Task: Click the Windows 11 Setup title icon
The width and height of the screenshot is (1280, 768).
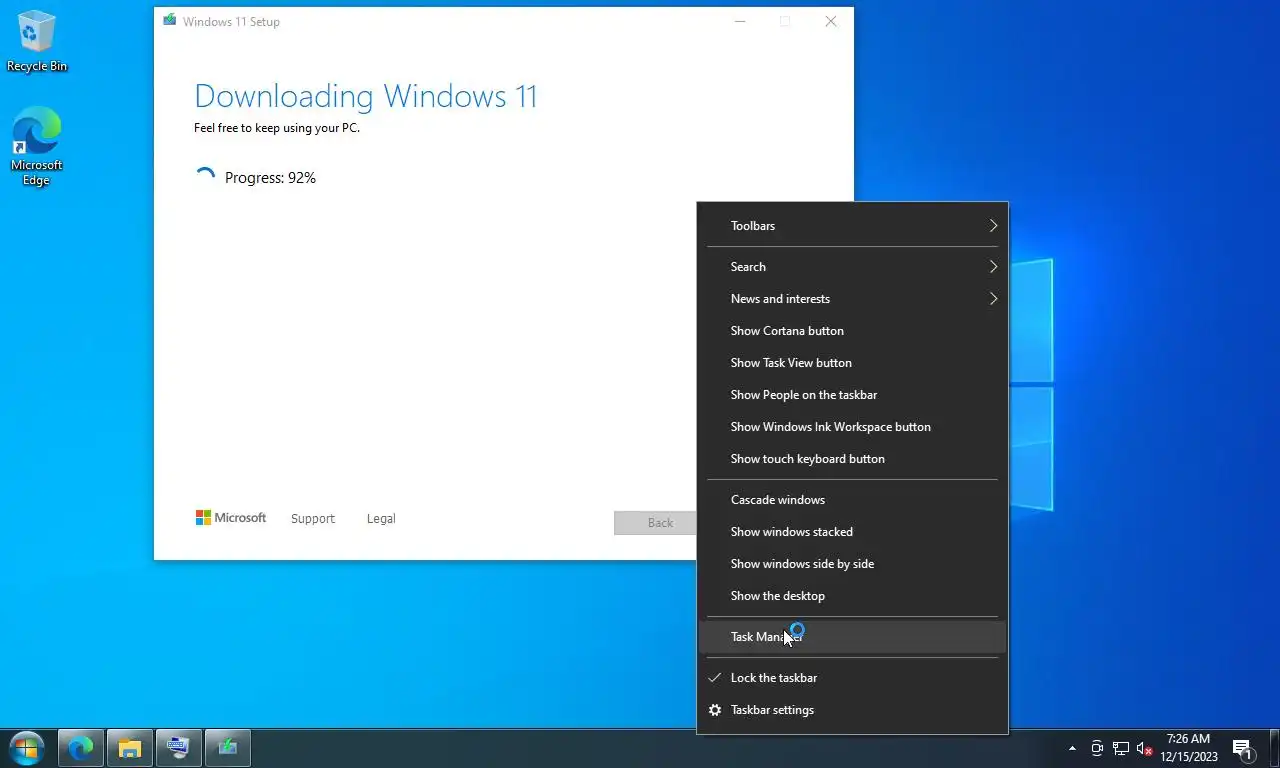Action: coord(170,21)
